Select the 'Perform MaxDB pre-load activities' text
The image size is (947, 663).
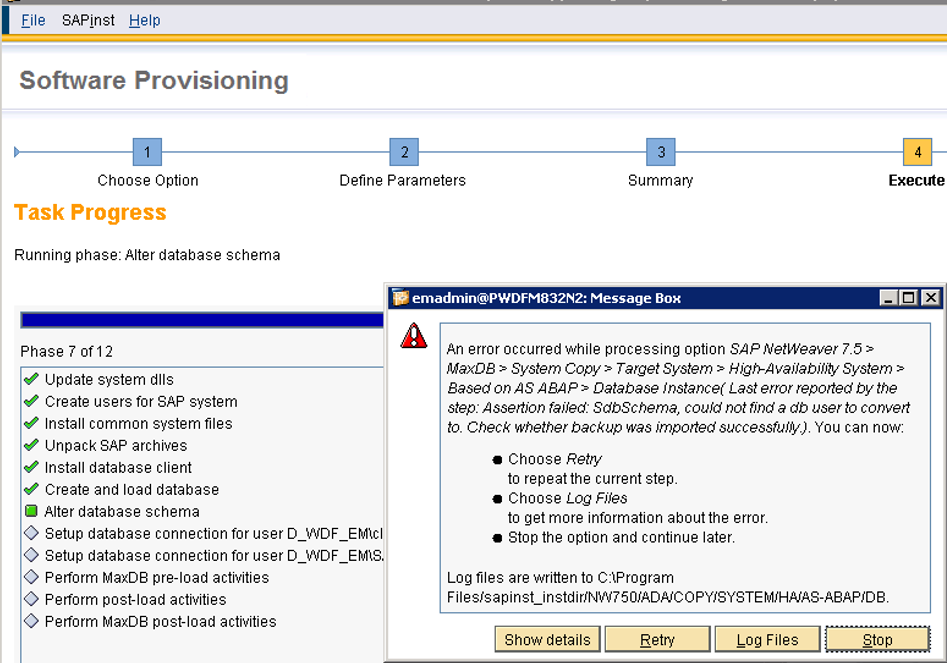click(x=156, y=577)
